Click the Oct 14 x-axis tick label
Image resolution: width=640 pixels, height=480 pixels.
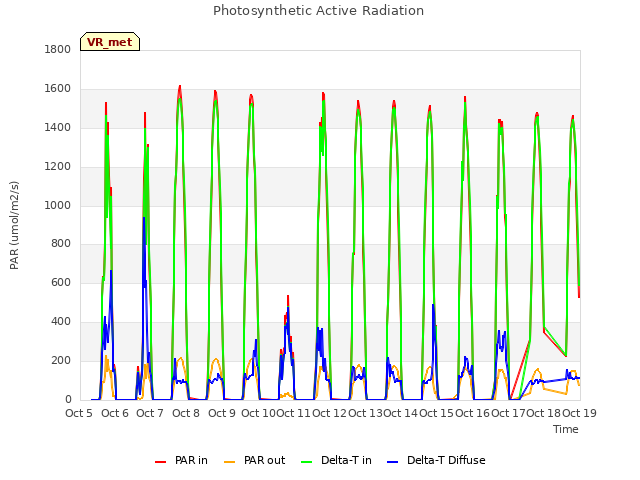click(x=401, y=413)
